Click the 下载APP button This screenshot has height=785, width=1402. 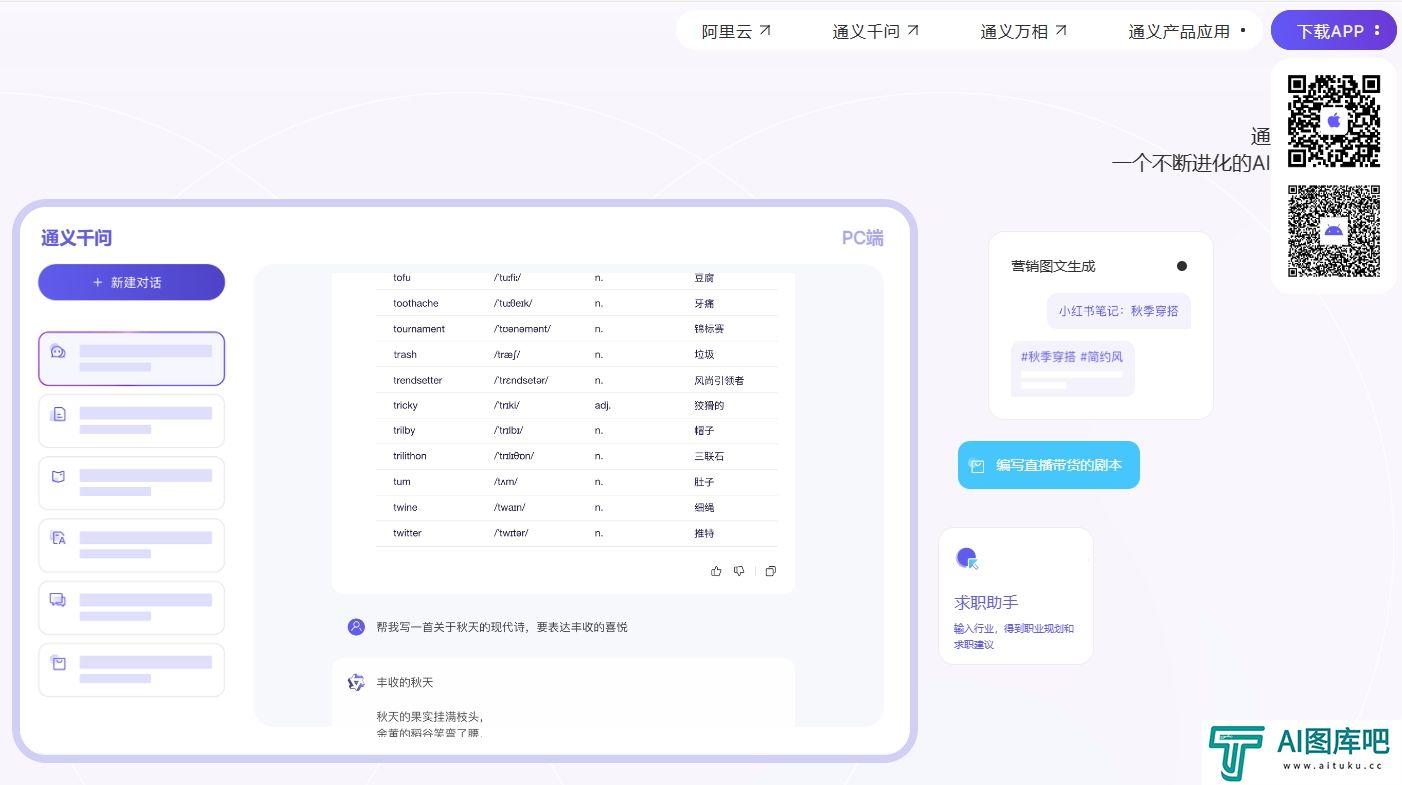1334,30
